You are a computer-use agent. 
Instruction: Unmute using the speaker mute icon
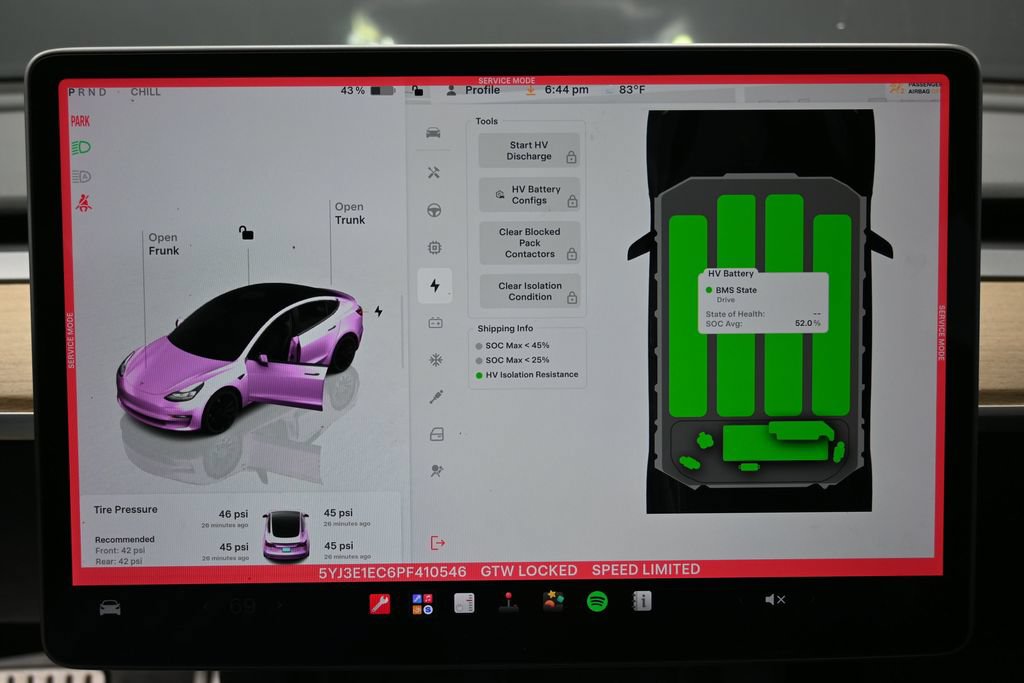[775, 599]
